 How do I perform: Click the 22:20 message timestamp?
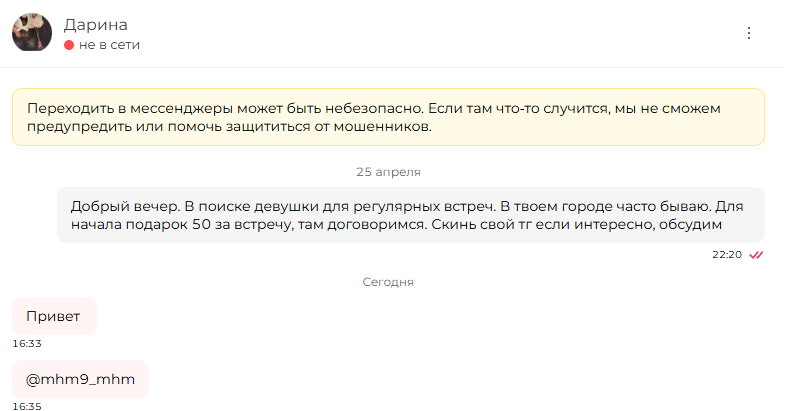coord(727,255)
